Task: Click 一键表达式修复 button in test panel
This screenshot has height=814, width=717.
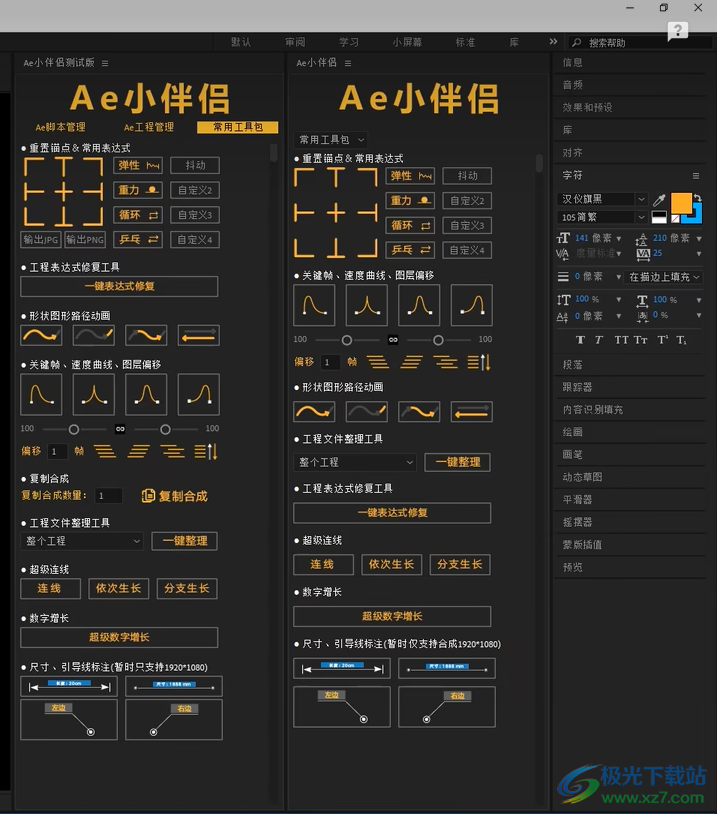Action: pyautogui.click(x=119, y=286)
